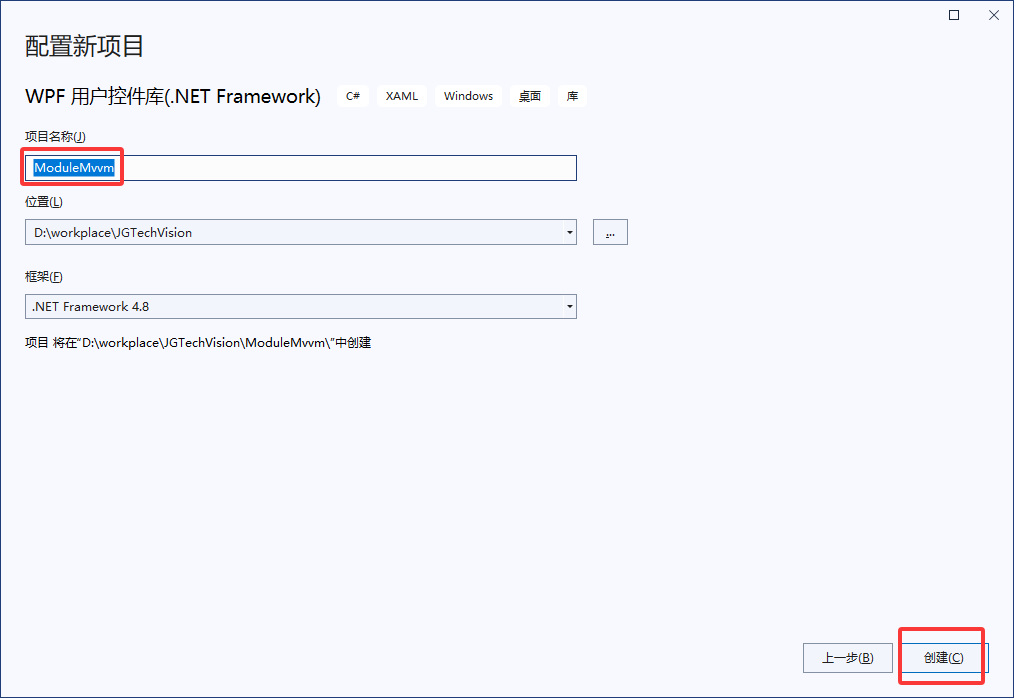This screenshot has height=698, width=1014.
Task: Click the "..." browse folder button
Action: click(610, 231)
